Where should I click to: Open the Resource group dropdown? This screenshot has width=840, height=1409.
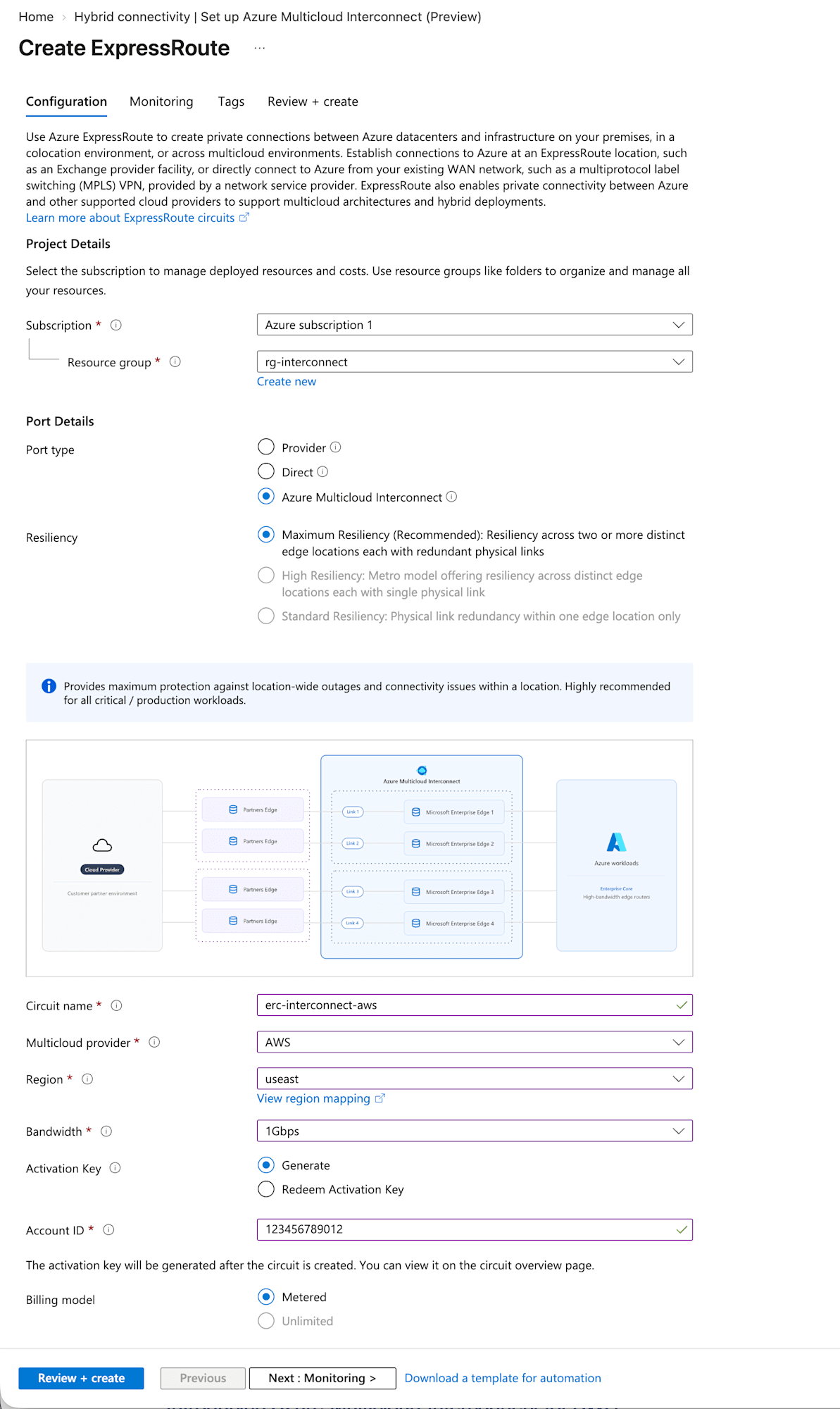coord(475,361)
